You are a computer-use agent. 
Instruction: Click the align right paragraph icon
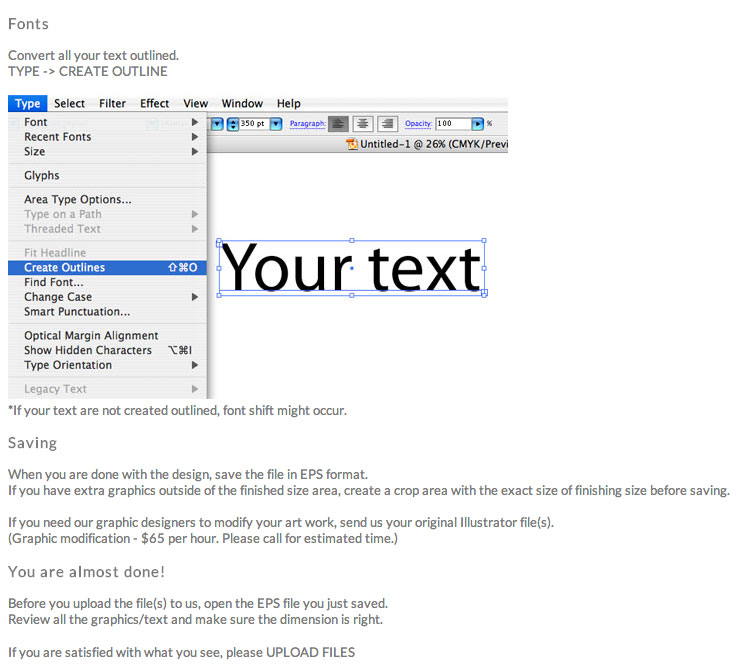coord(387,124)
